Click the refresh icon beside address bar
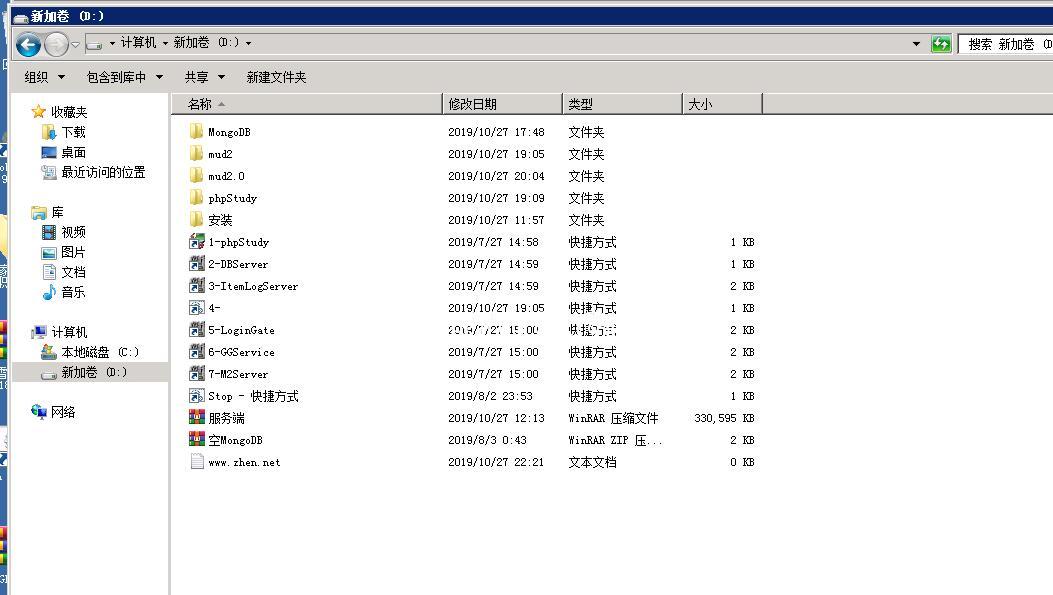The height and width of the screenshot is (595, 1053). click(x=940, y=44)
